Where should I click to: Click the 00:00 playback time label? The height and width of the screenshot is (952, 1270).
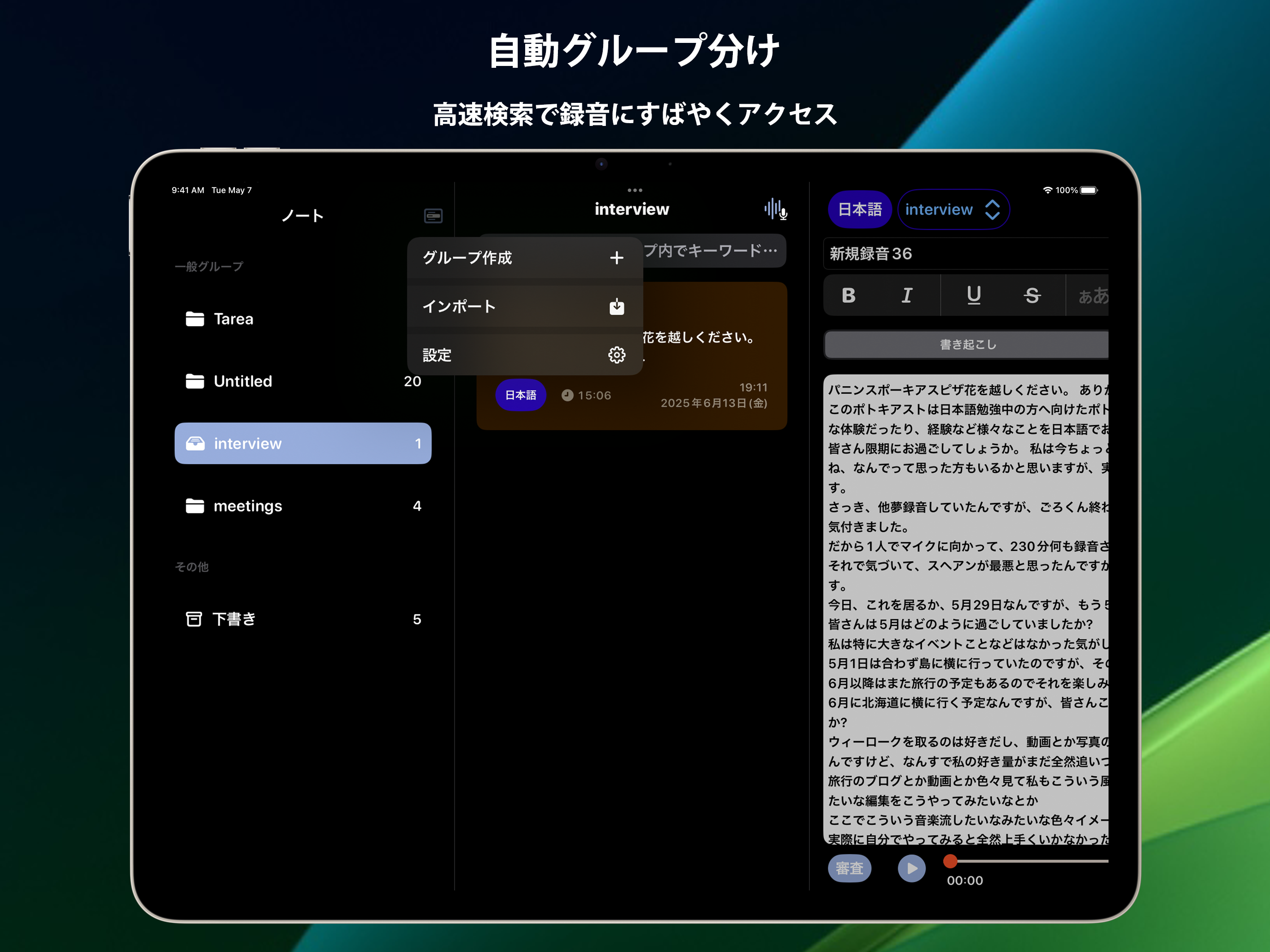click(964, 880)
